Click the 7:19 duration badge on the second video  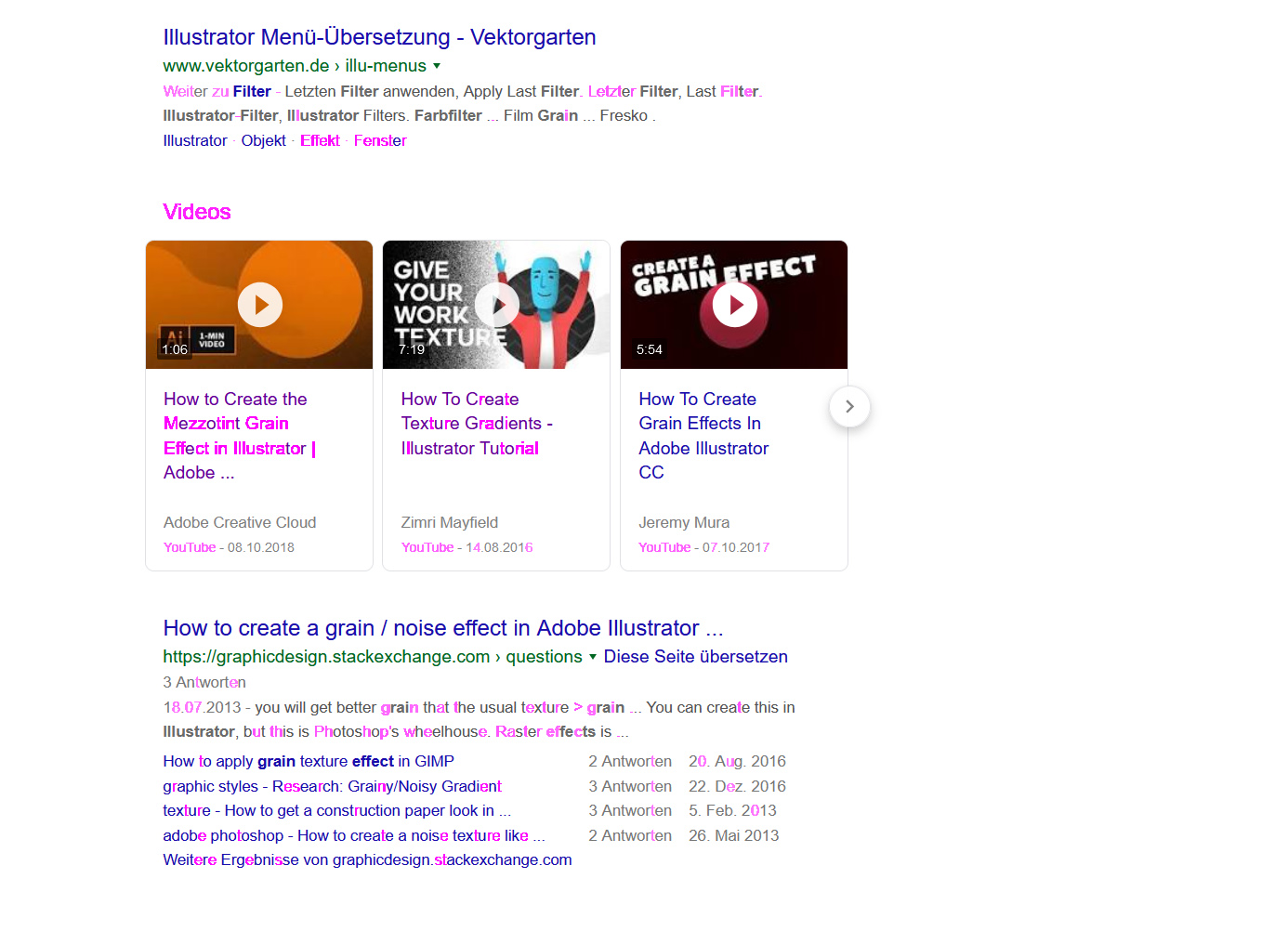point(412,349)
